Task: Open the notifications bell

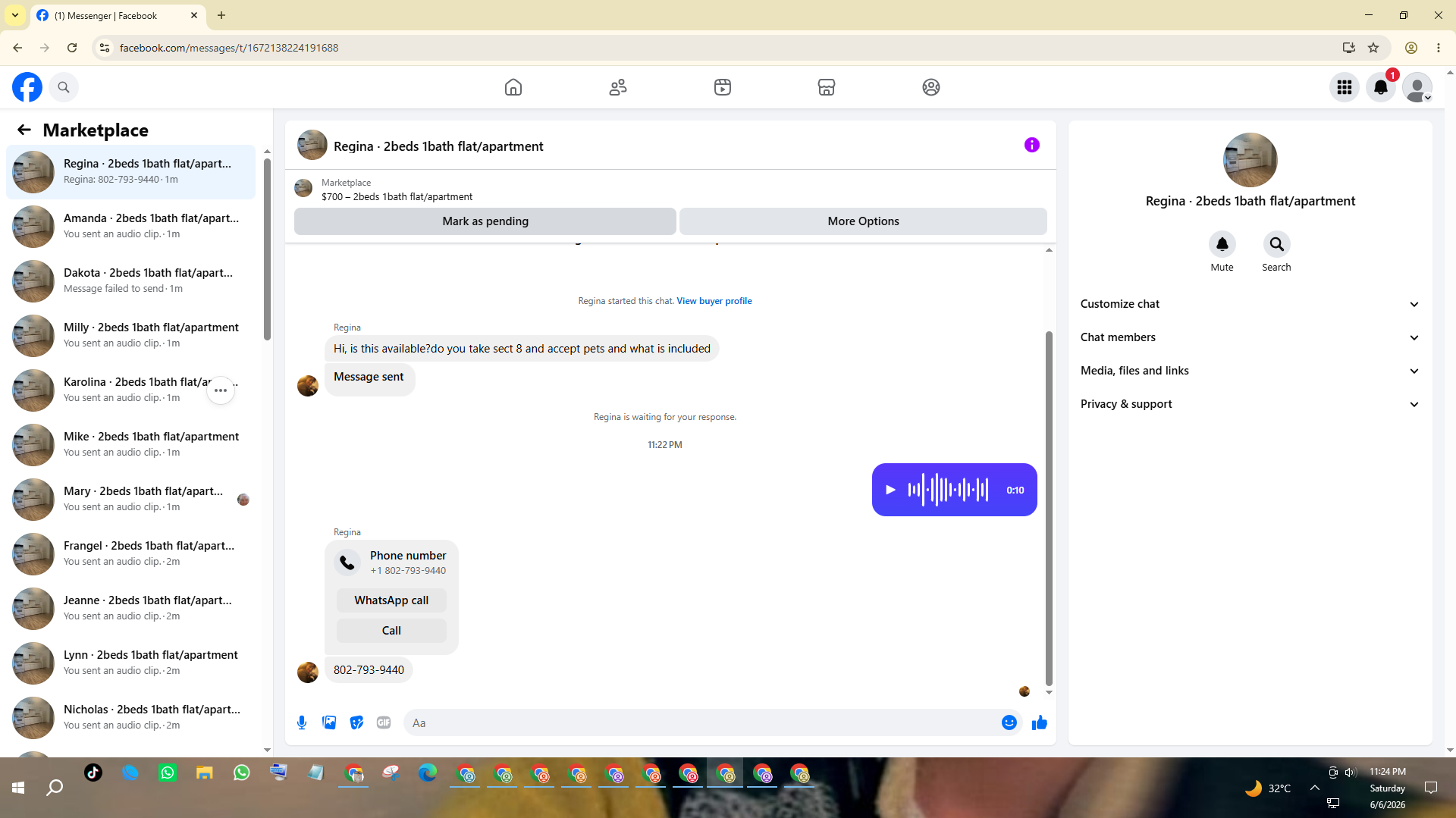Action: tap(1381, 87)
